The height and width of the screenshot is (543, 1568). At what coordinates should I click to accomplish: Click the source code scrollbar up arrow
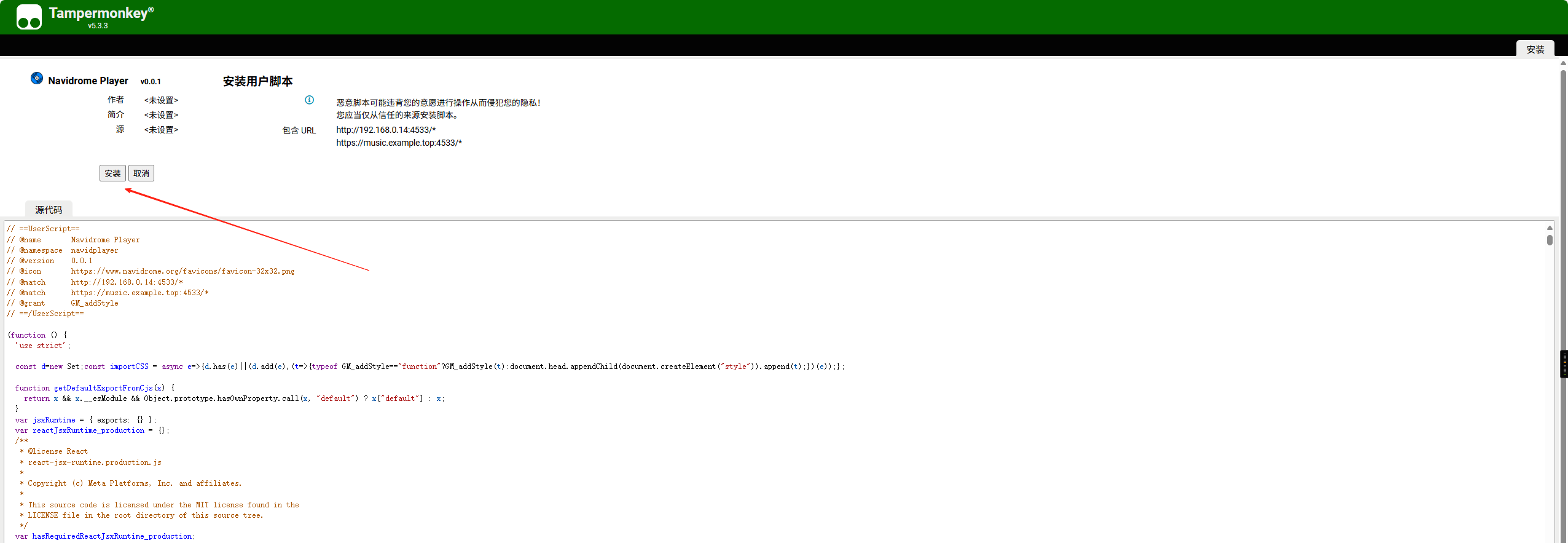[x=1550, y=228]
